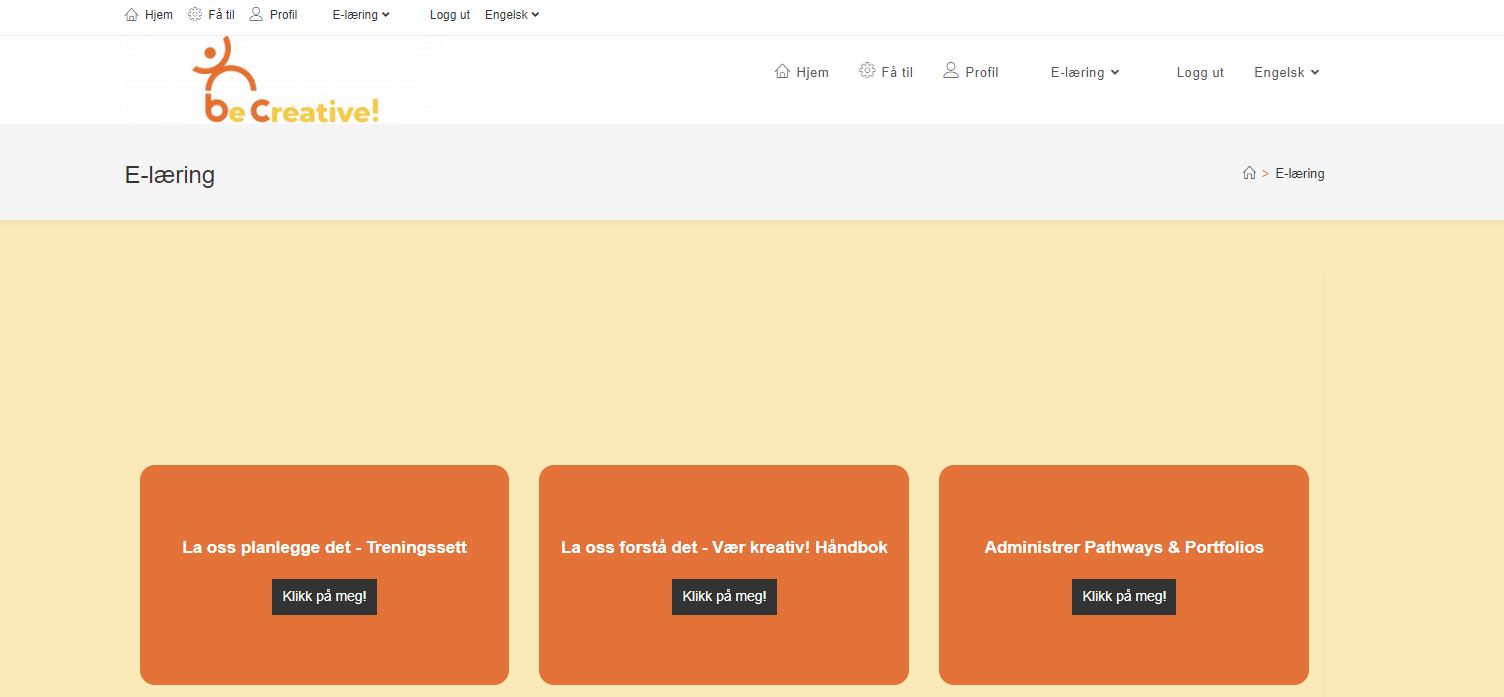The width and height of the screenshot is (1504, 697).
Task: Click the E-læring page heading
Action: (x=170, y=175)
